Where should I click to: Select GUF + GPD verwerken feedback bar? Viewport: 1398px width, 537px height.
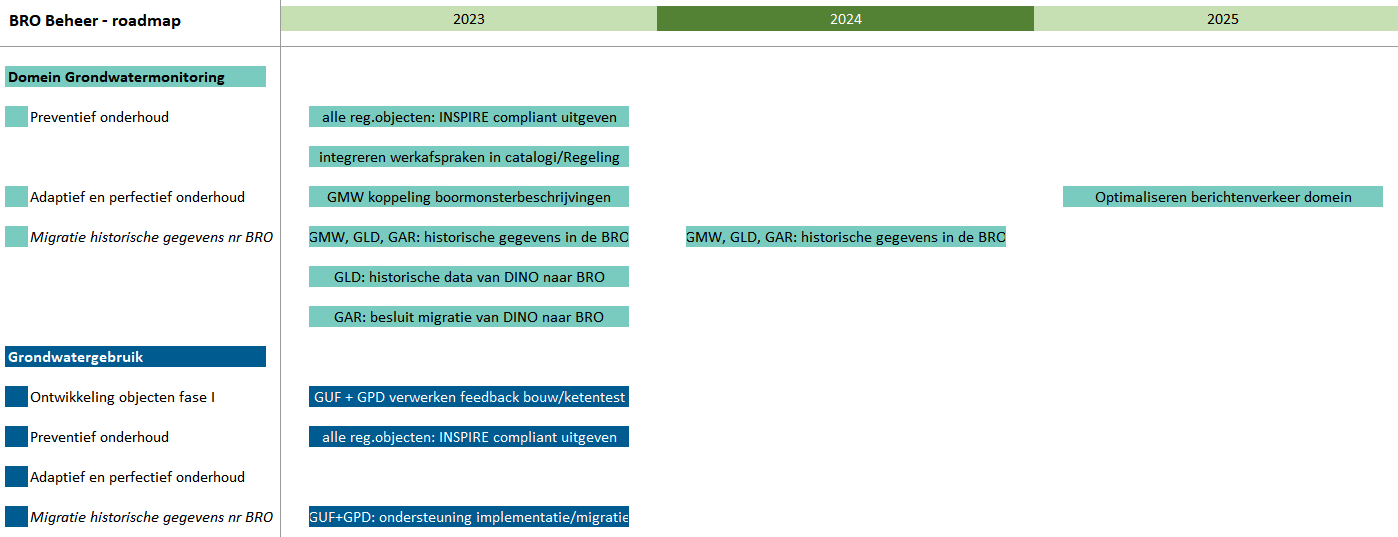pos(469,397)
